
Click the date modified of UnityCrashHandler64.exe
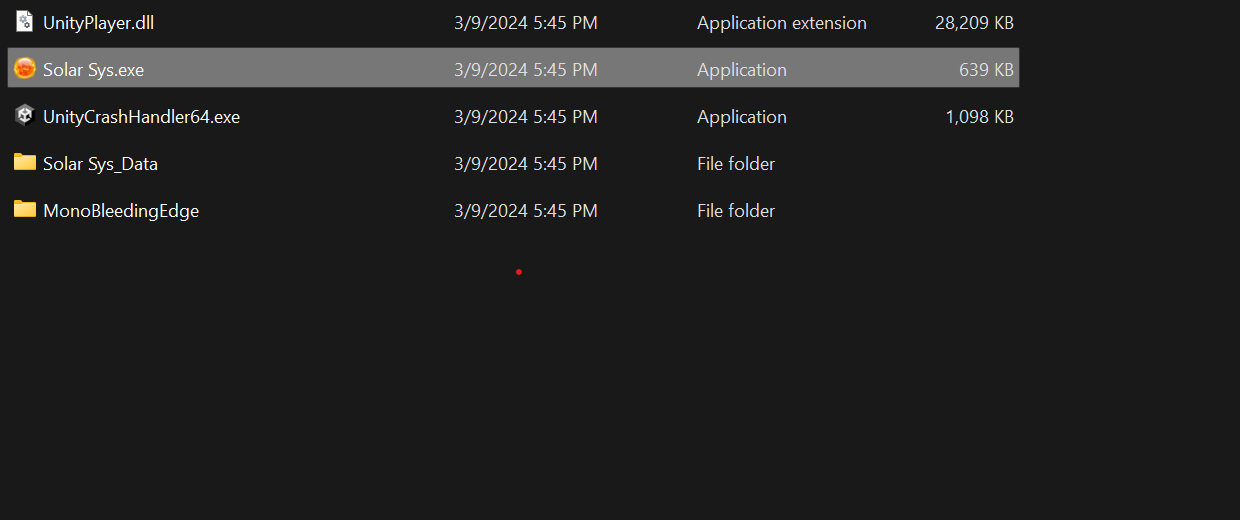click(525, 117)
